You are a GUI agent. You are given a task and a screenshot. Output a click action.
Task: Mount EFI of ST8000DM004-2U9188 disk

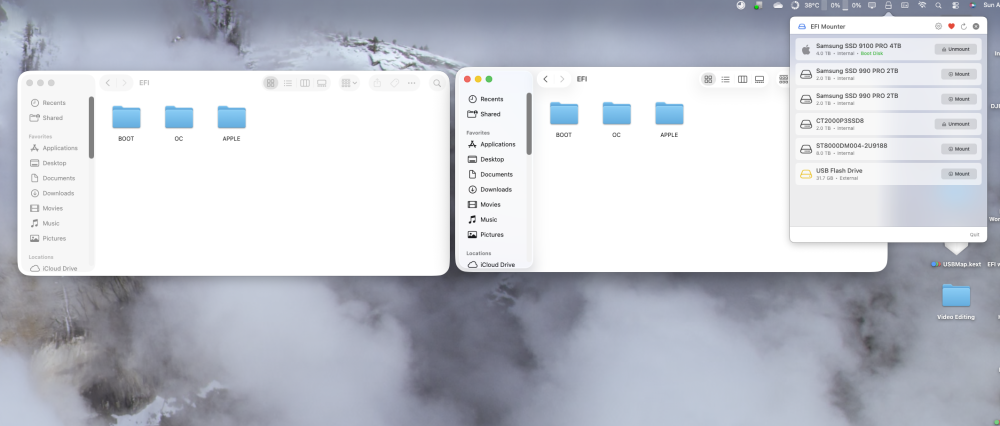[959, 149]
